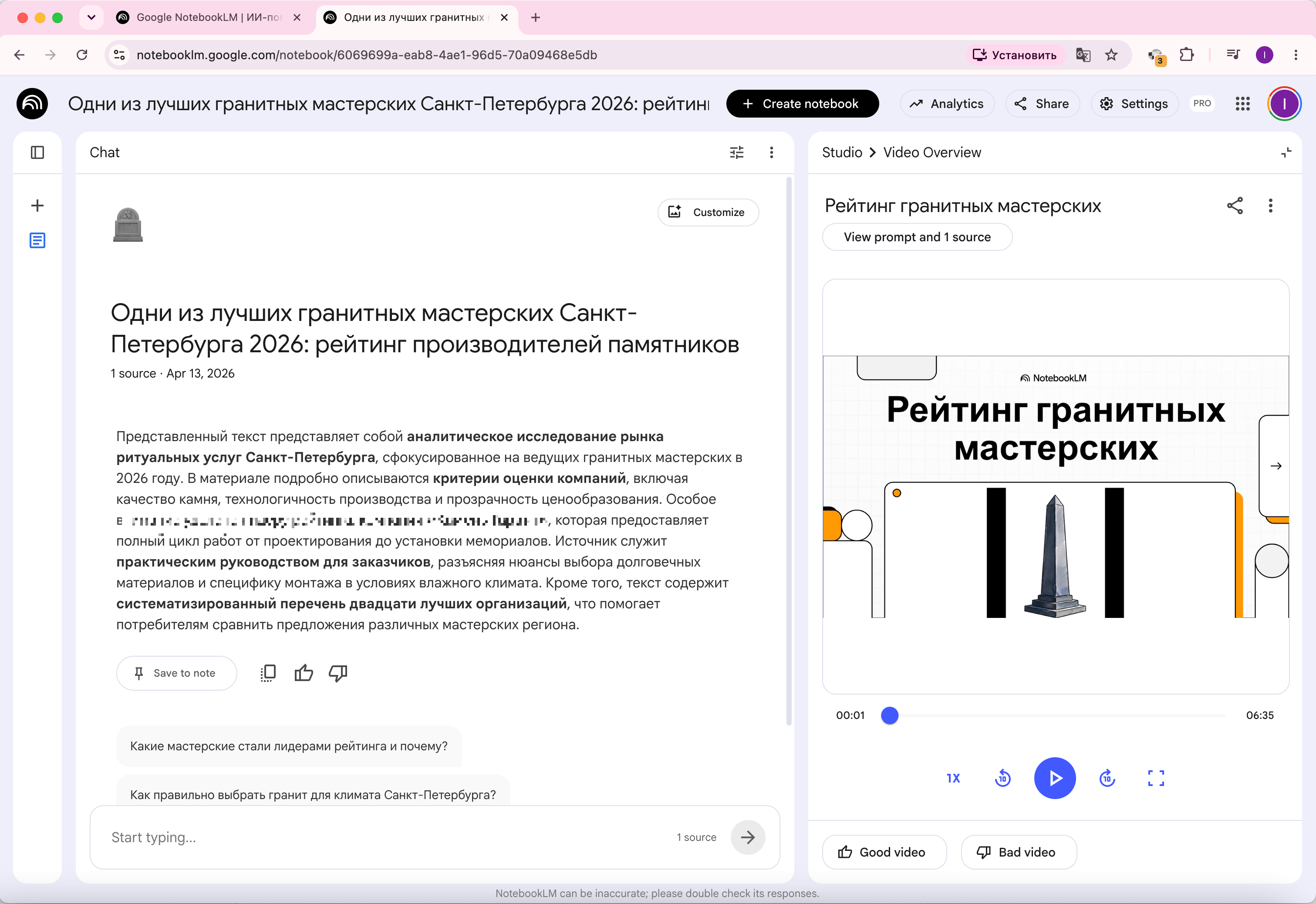Image resolution: width=1316 pixels, height=904 pixels.
Task: Open Google Translate page icon
Action: pos(1083,55)
